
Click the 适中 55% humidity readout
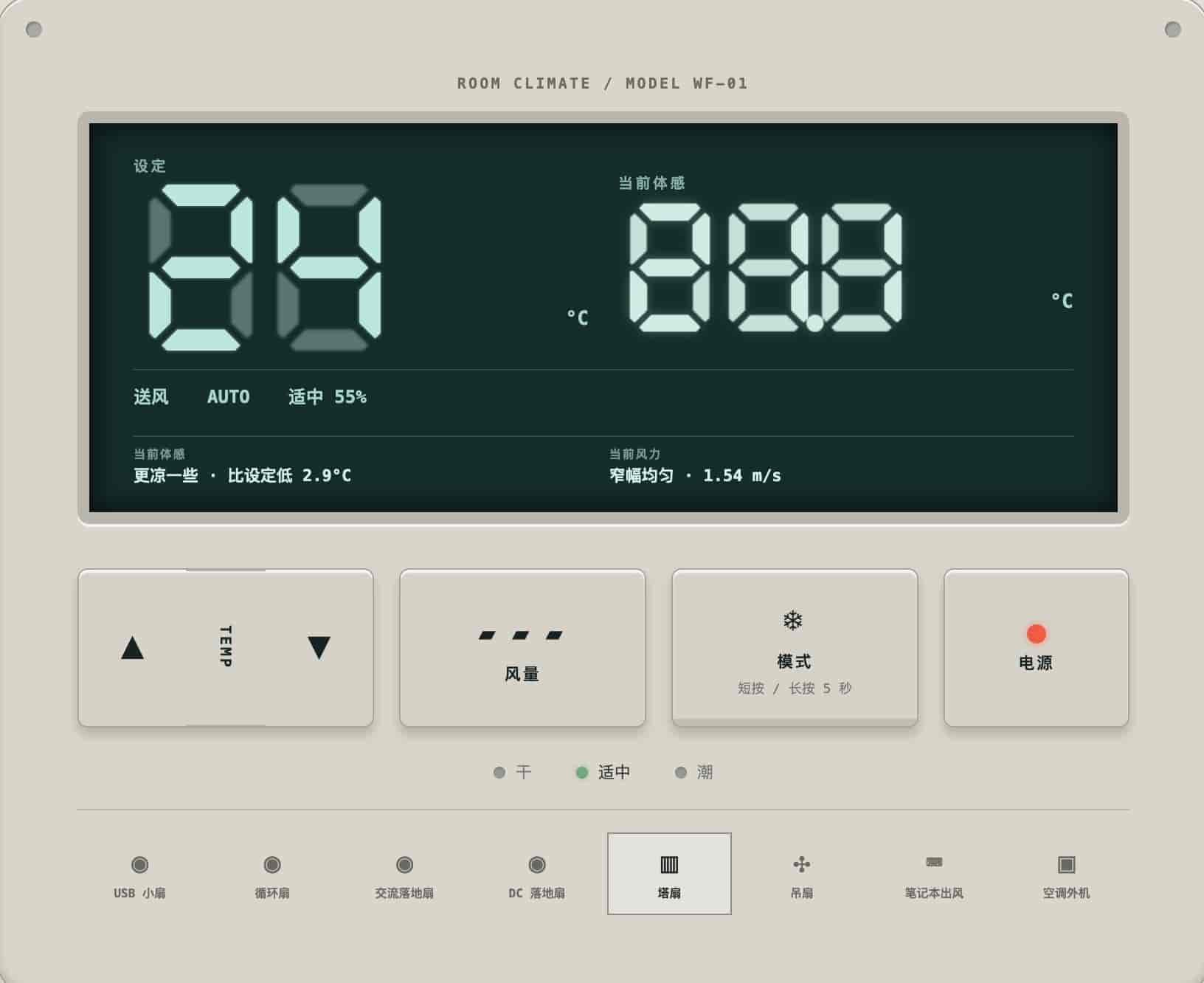[328, 397]
